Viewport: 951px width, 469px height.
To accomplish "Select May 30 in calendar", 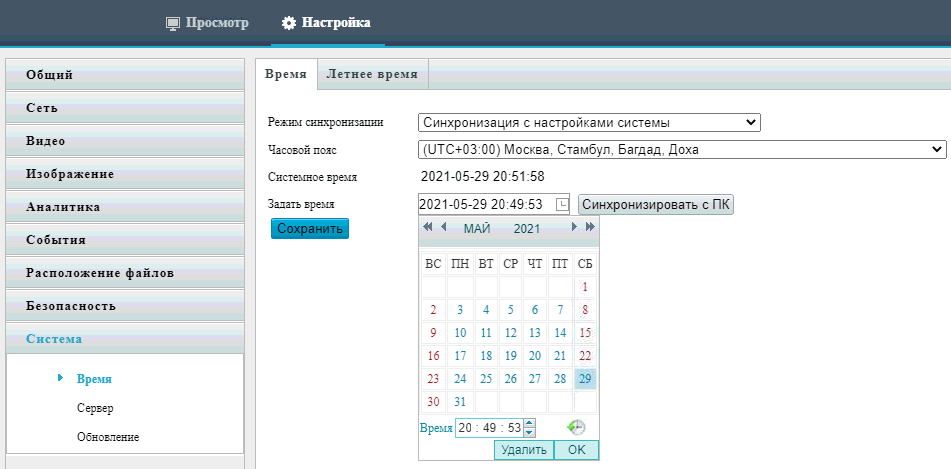I will (433, 402).
